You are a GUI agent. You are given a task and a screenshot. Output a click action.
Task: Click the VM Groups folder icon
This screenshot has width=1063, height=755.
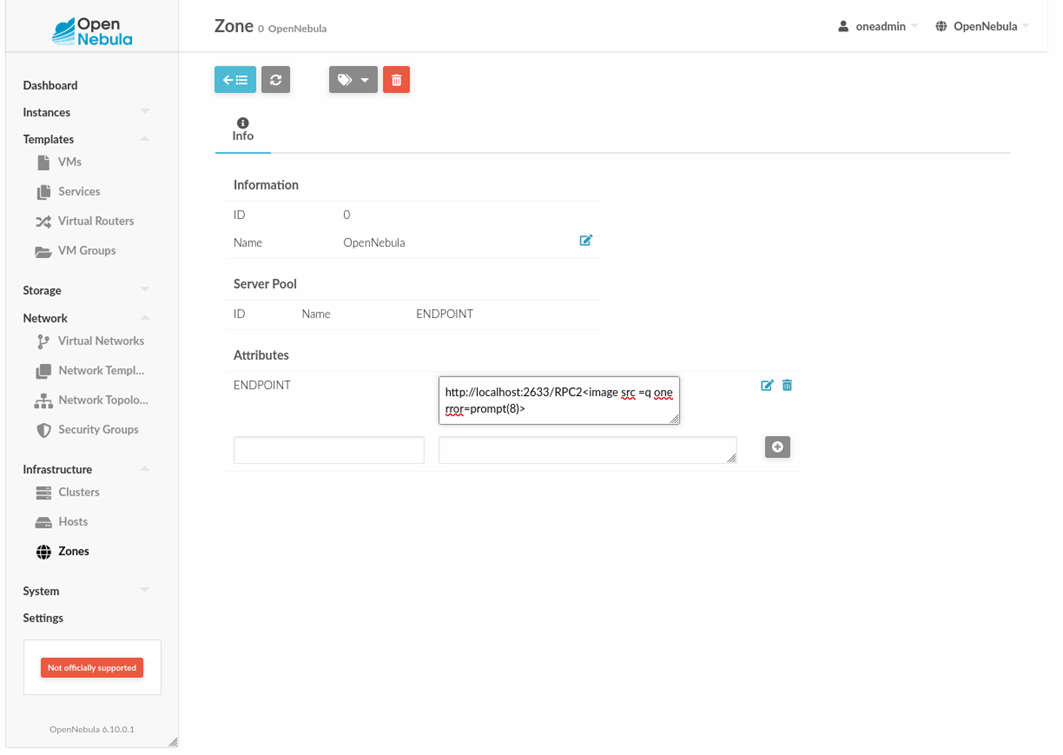pos(43,251)
